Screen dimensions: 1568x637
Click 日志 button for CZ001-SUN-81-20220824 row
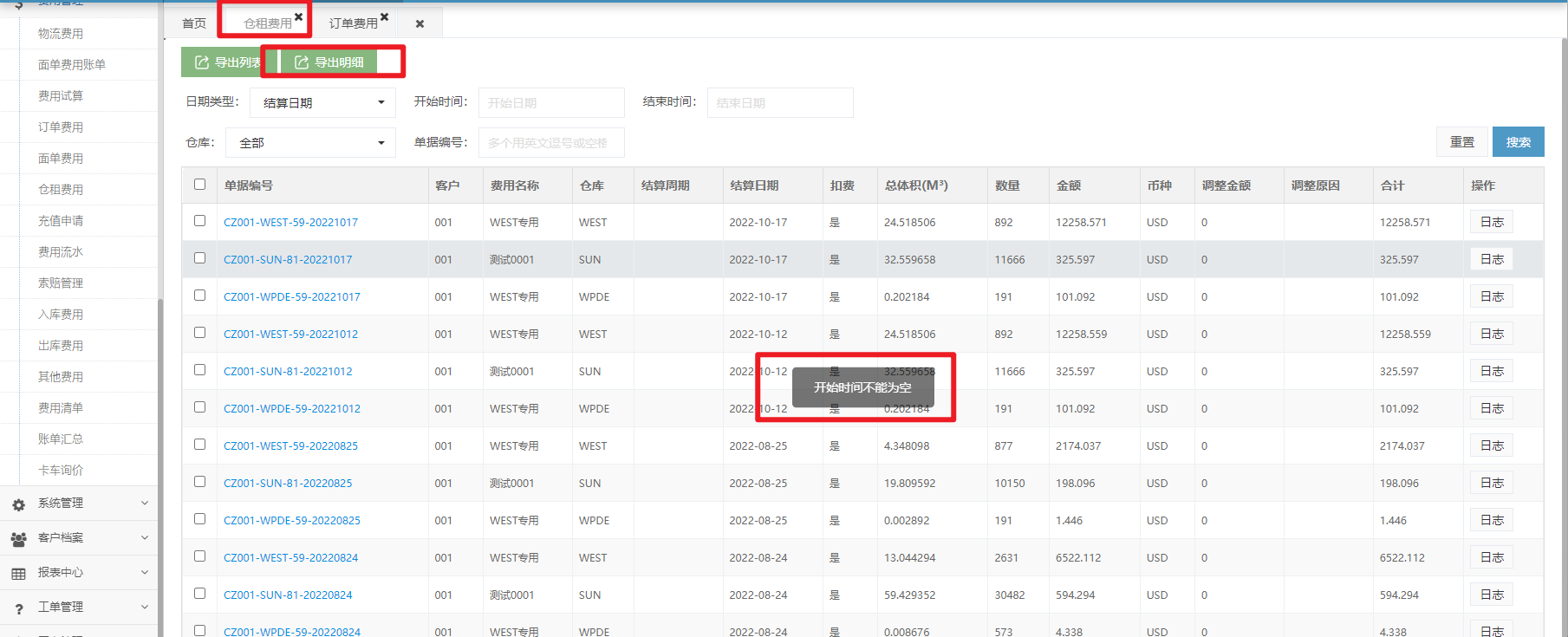[x=1492, y=595]
